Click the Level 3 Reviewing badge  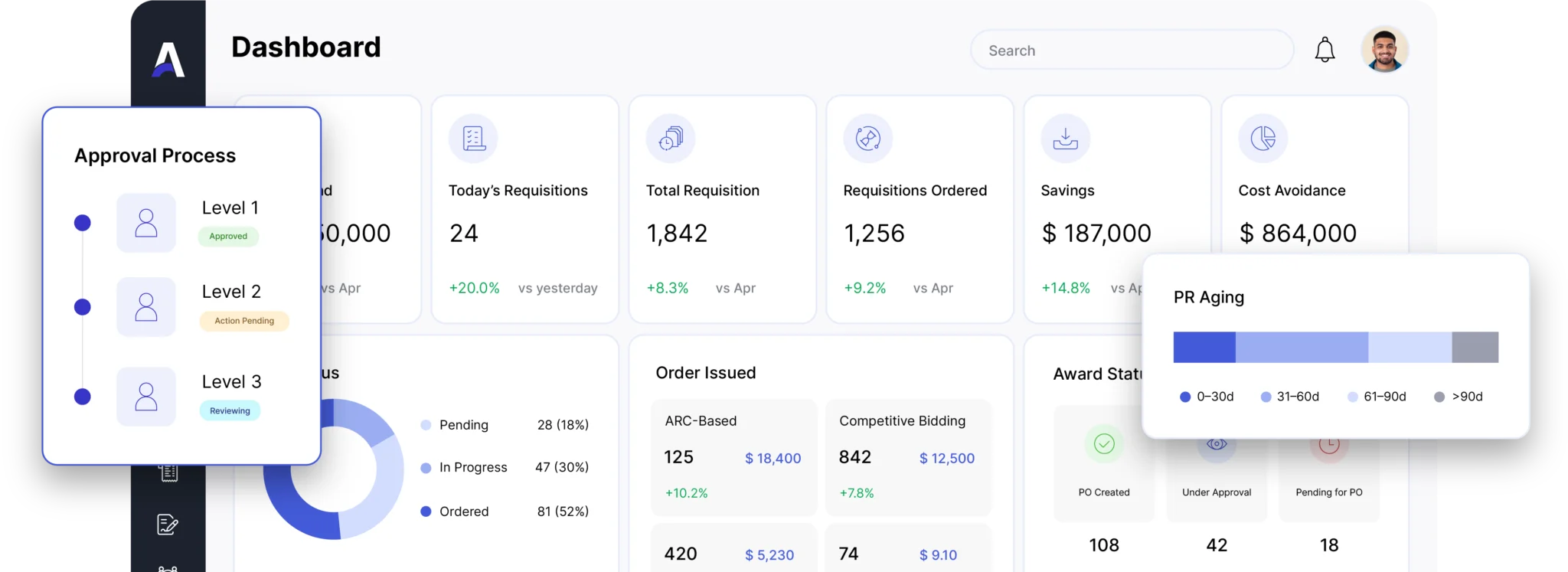pyautogui.click(x=230, y=411)
